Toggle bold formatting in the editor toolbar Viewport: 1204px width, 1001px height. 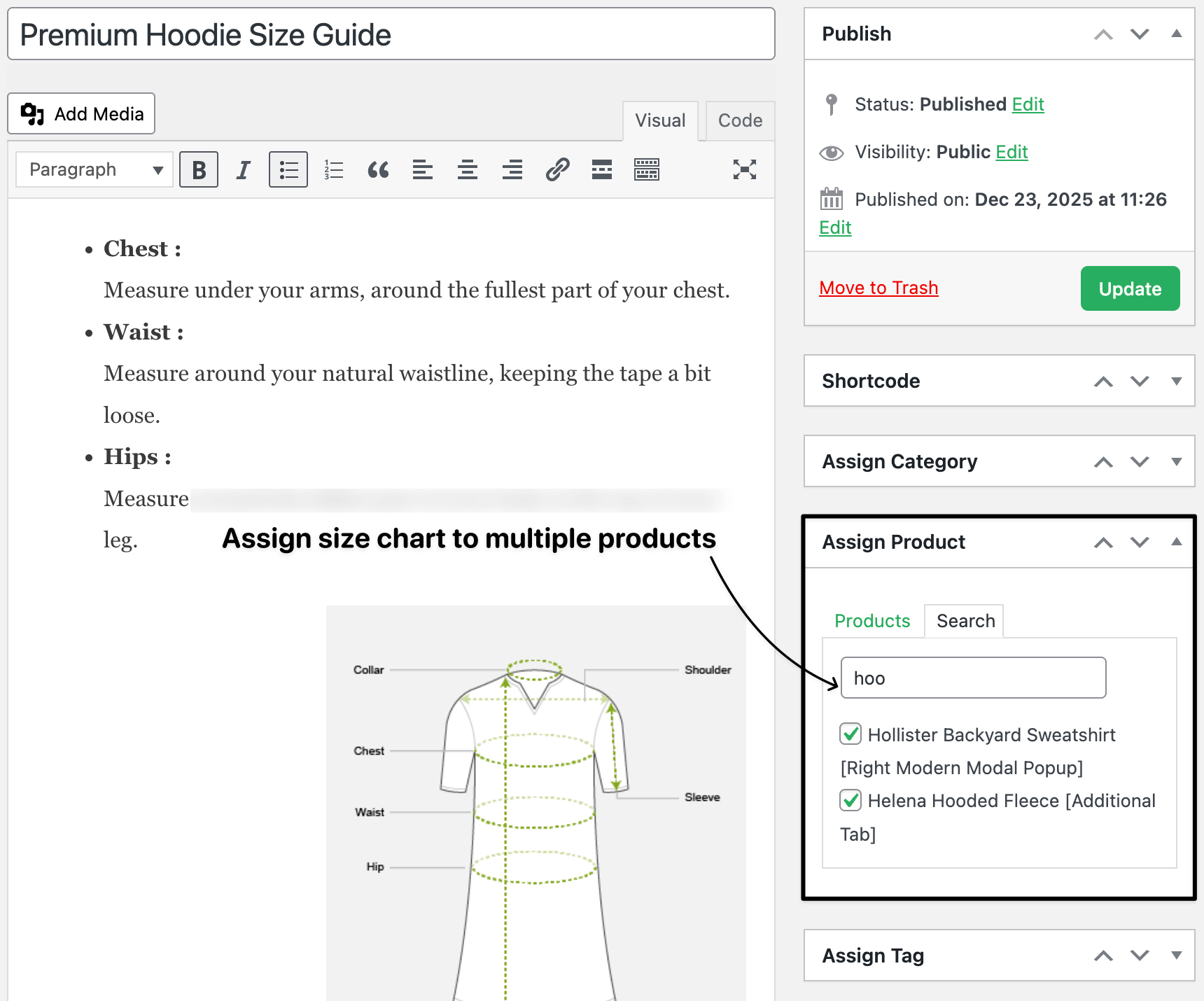pos(199,169)
